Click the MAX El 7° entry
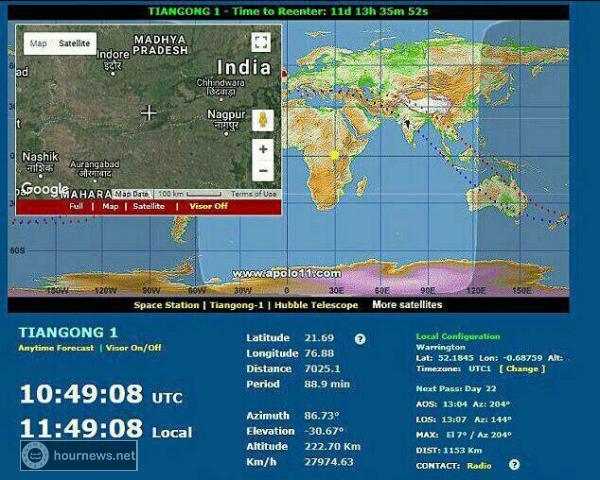The image size is (600, 480). pos(464,435)
